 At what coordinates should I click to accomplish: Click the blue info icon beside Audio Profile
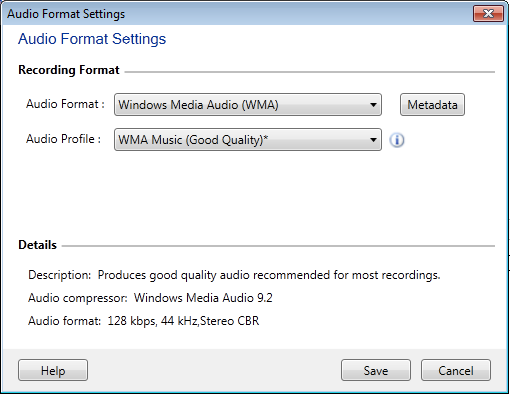(397, 140)
